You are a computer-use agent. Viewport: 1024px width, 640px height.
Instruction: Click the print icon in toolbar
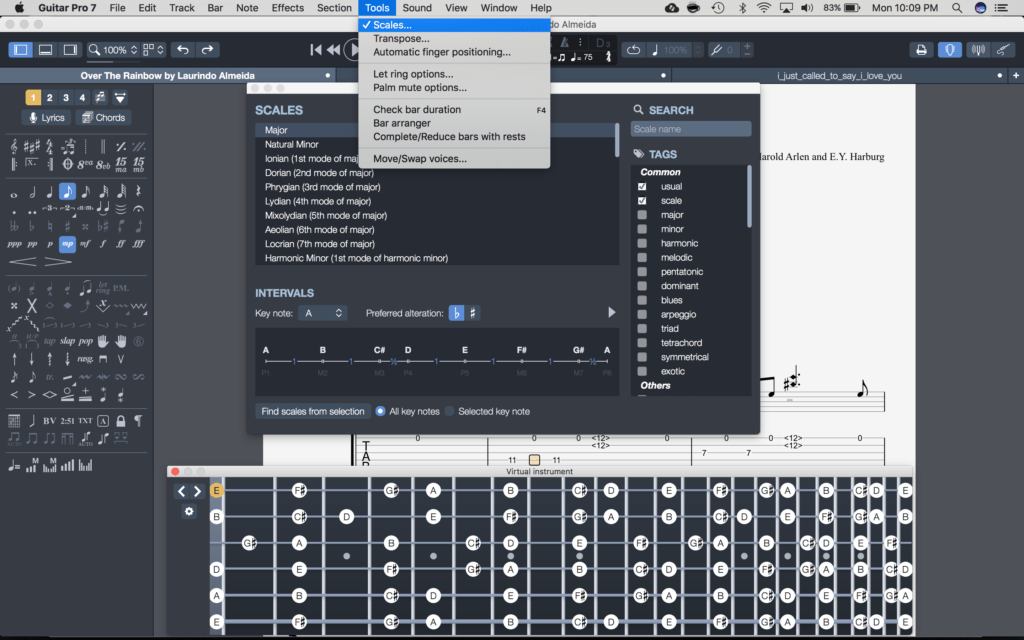pyautogui.click(x=921, y=50)
